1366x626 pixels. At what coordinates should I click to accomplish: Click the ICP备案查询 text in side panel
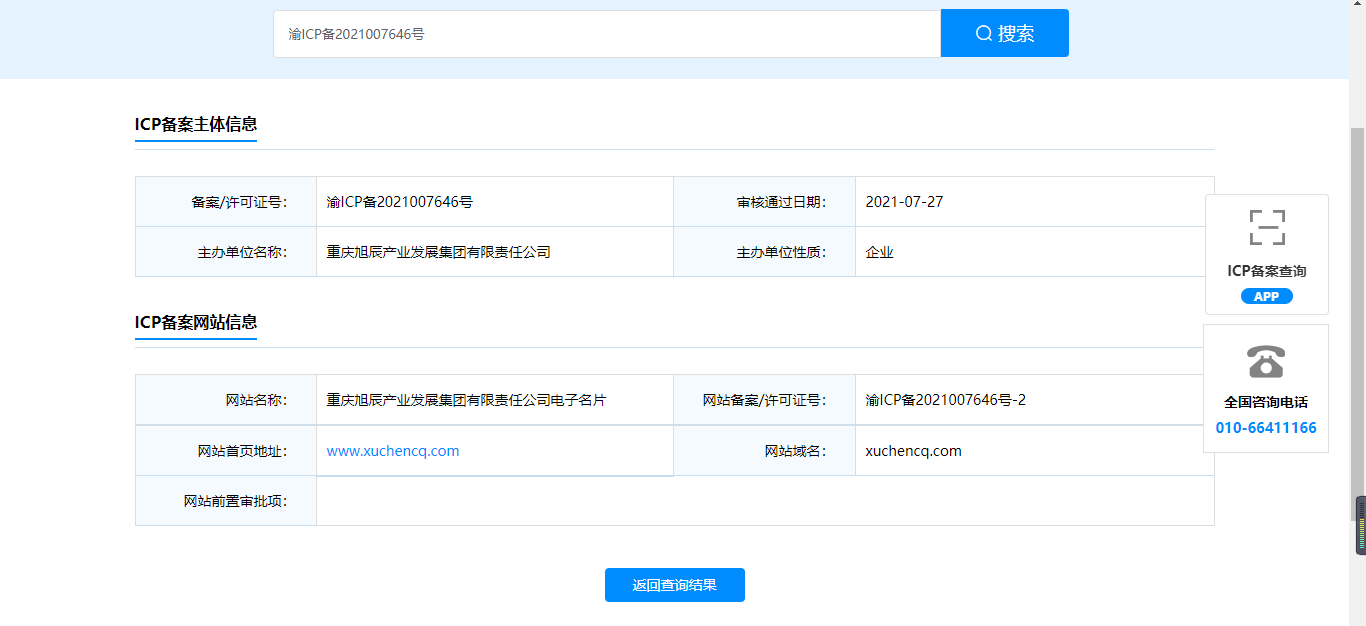[x=1266, y=271]
